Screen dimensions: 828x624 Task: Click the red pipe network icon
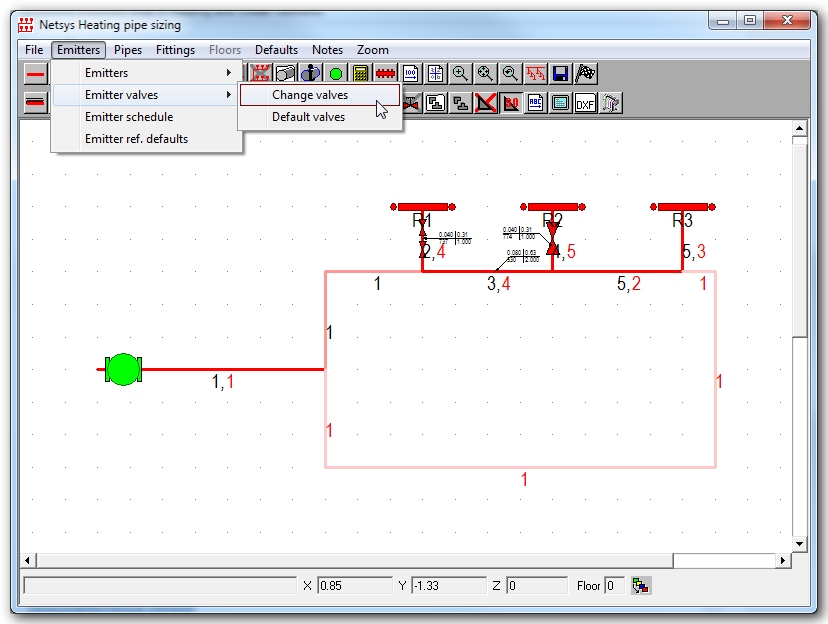pos(535,73)
